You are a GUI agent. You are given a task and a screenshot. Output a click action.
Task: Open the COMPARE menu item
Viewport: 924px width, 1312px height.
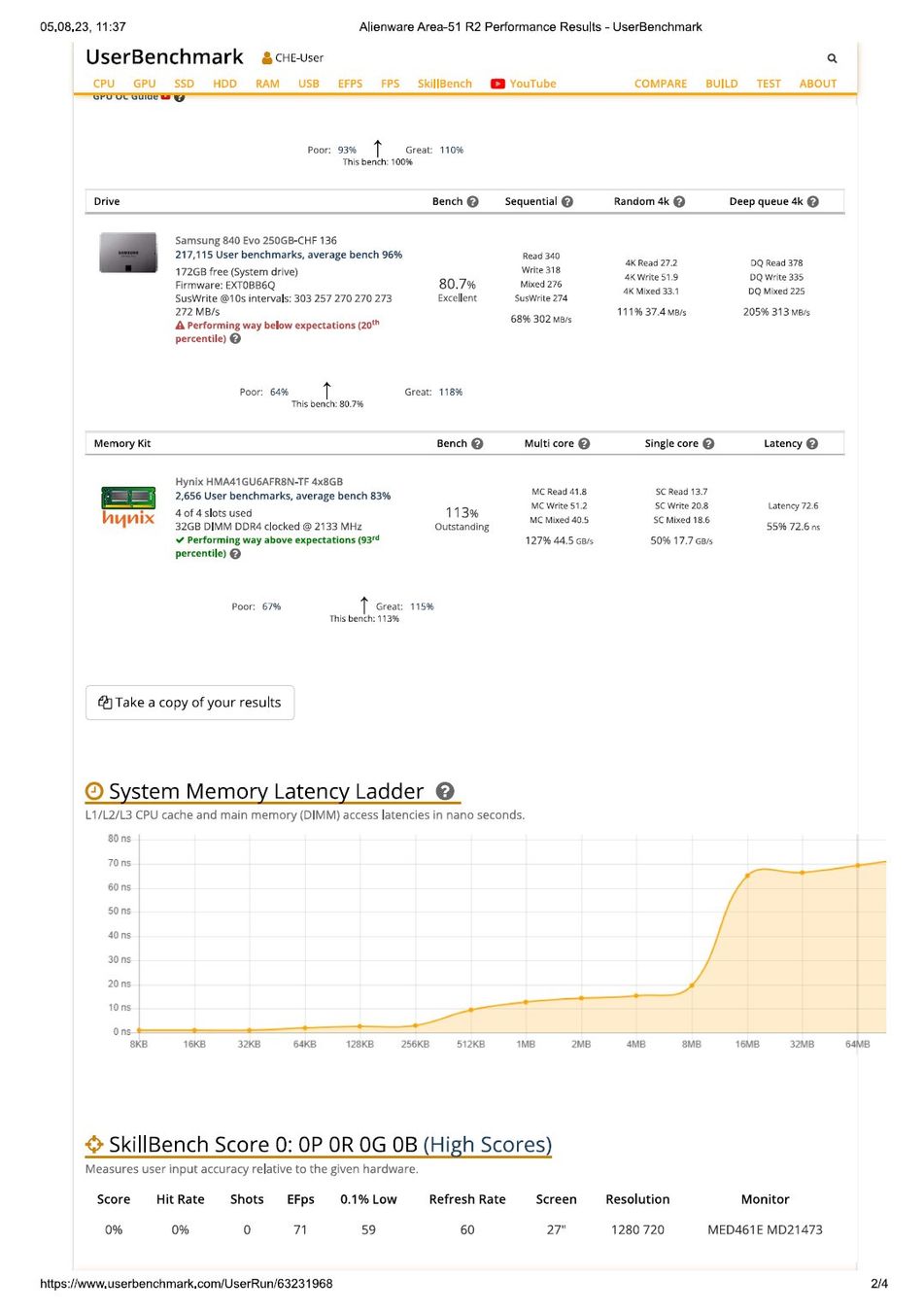661,84
